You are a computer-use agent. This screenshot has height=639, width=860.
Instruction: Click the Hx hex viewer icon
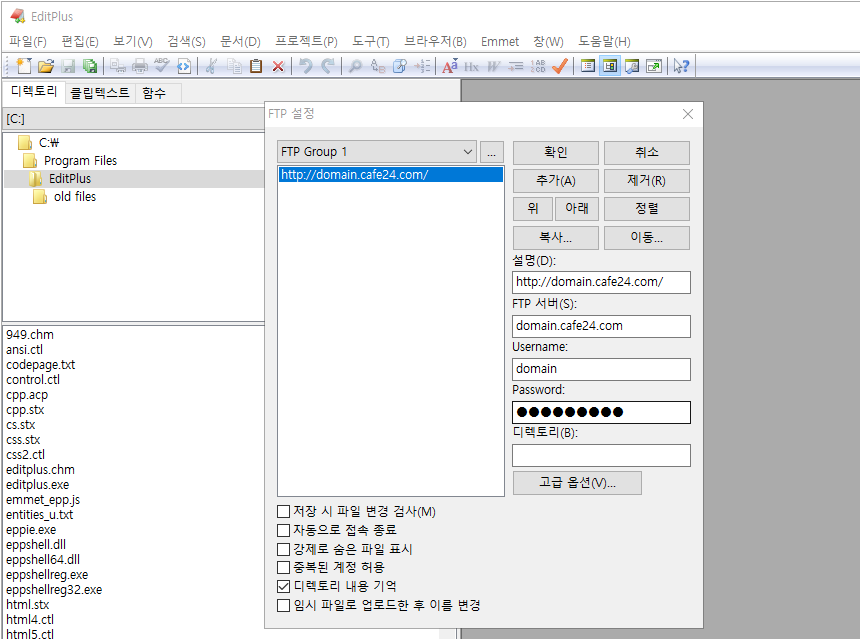[x=472, y=66]
